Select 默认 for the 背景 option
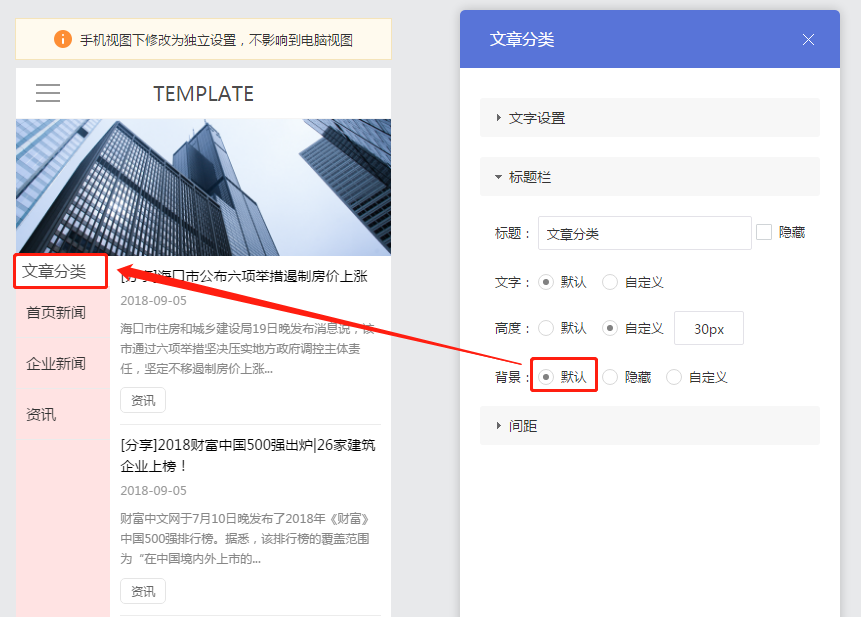This screenshot has width=861, height=617. (546, 377)
